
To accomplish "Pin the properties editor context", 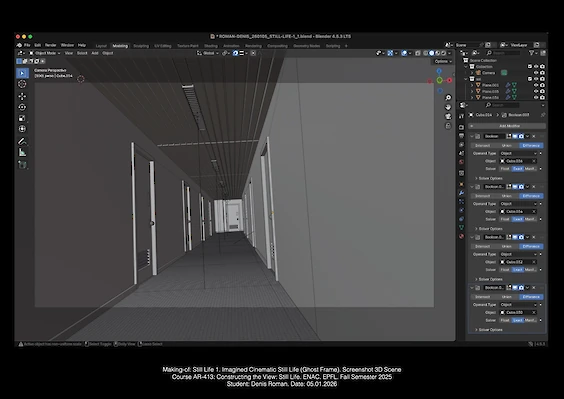I will (x=543, y=115).
